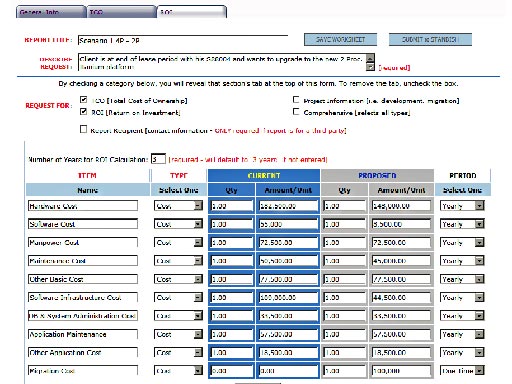Edit the Other Application Cost name field
The height and width of the screenshot is (384, 512).
83,352
